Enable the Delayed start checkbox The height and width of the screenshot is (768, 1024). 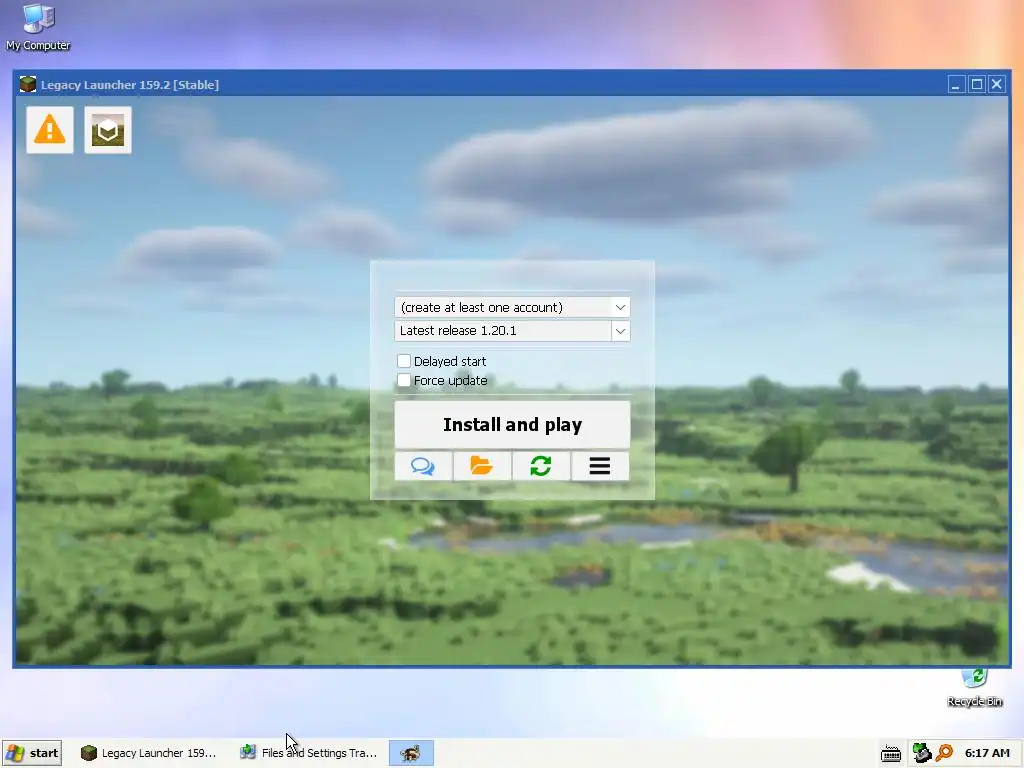point(404,361)
